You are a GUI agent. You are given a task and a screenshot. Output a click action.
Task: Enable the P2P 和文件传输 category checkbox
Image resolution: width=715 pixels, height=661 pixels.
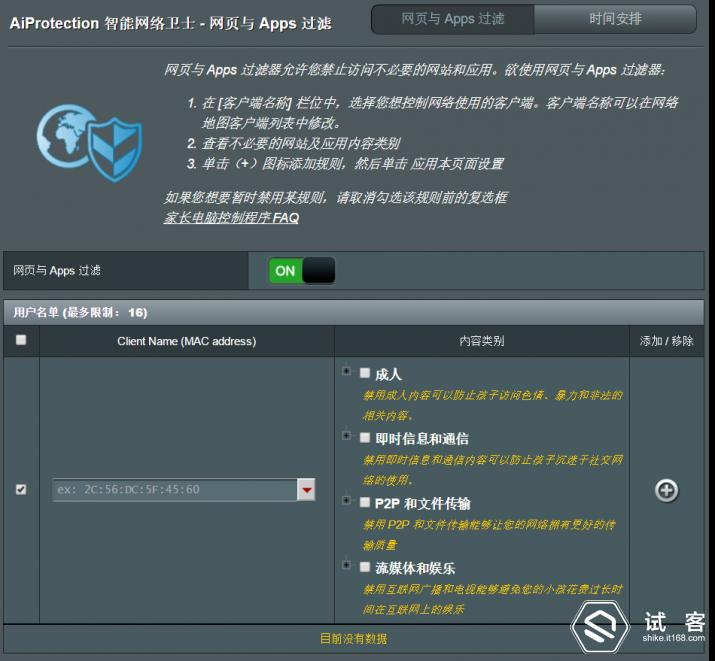[365, 502]
